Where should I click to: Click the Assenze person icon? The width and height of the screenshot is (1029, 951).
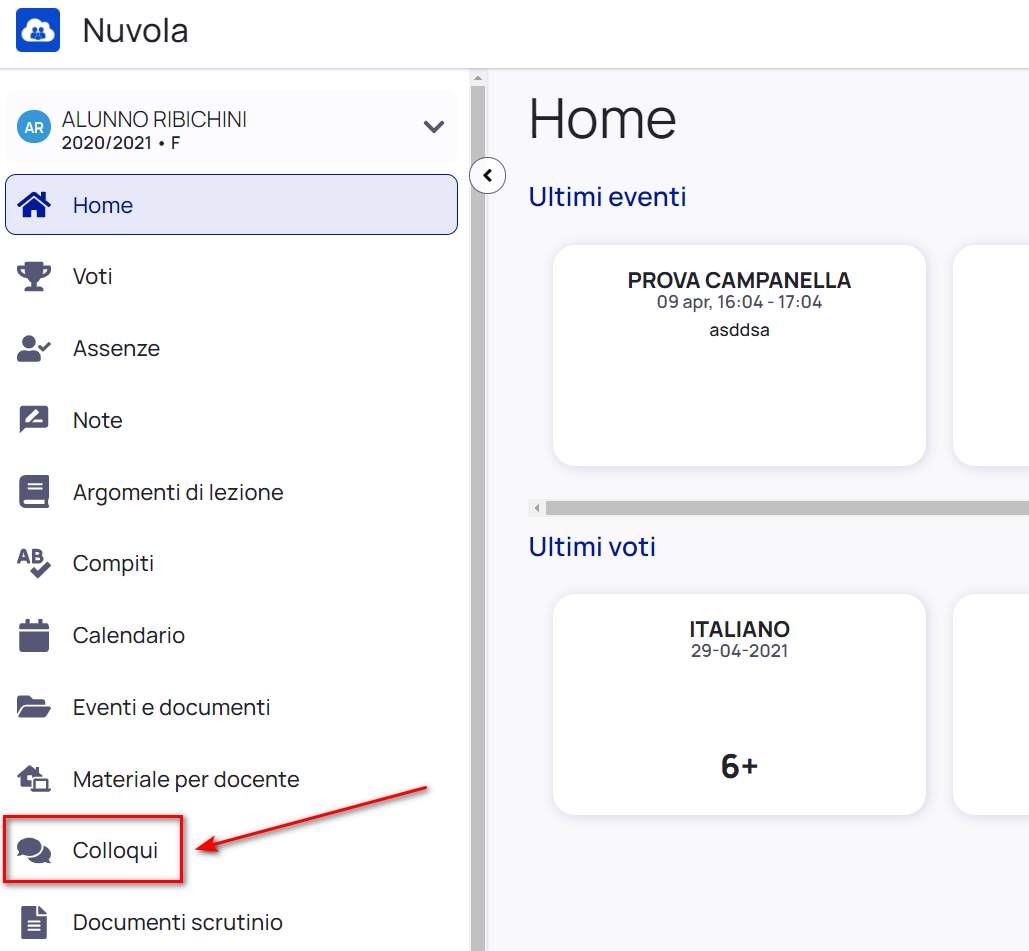pyautogui.click(x=34, y=349)
